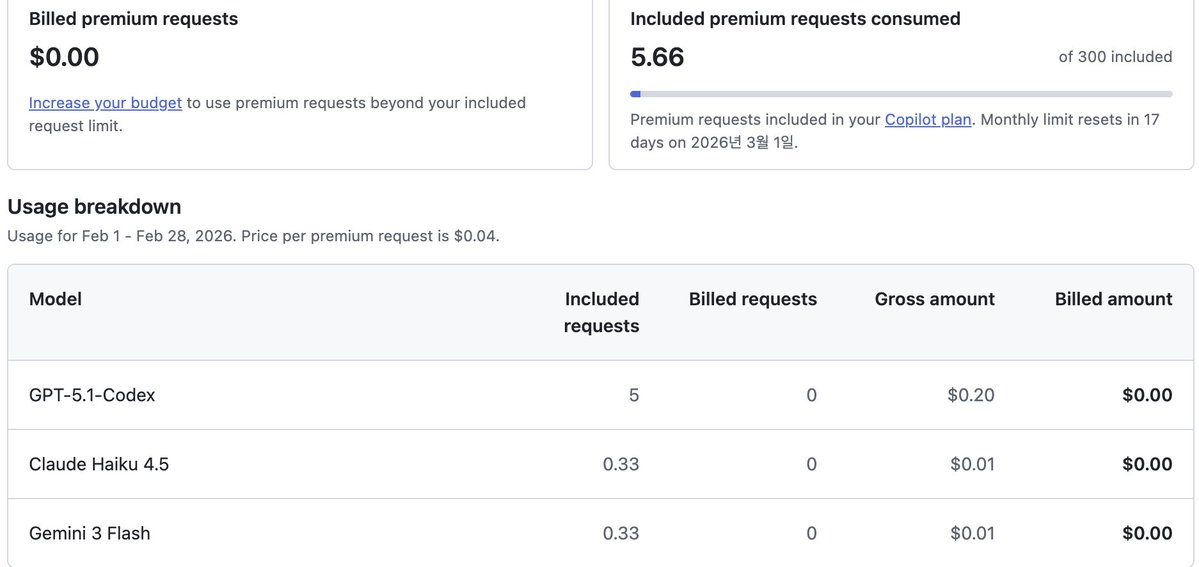The image size is (1199, 567).
Task: Select the Gemini 3 Flash row
Action: 90,533
